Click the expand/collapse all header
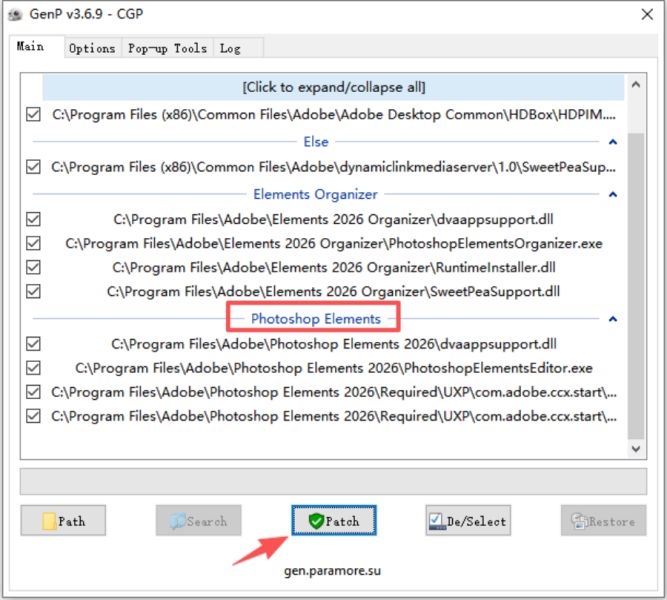This screenshot has width=667, height=600. click(334, 87)
